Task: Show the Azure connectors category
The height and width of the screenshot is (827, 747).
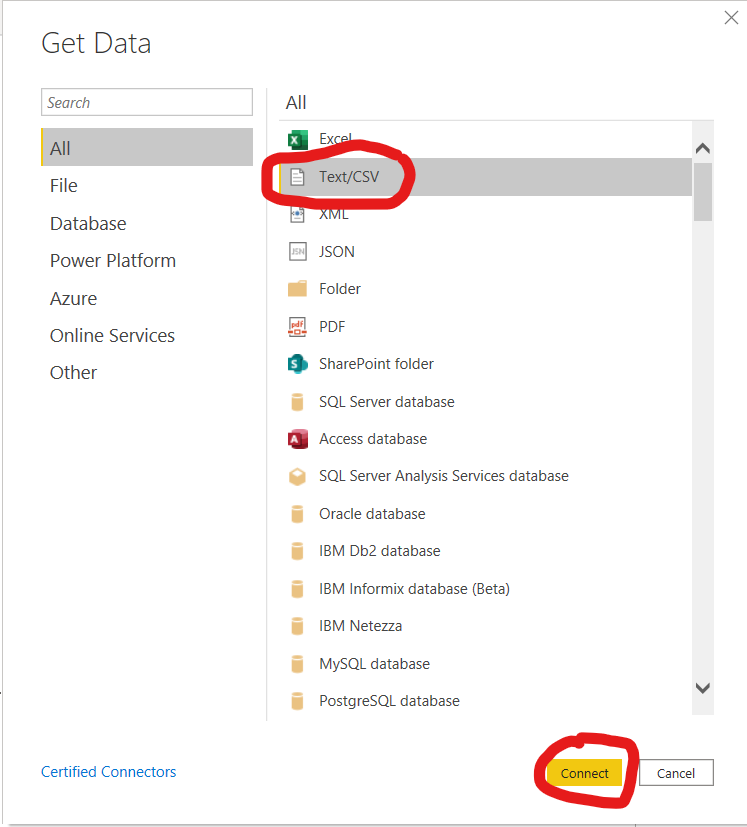Action: [74, 298]
